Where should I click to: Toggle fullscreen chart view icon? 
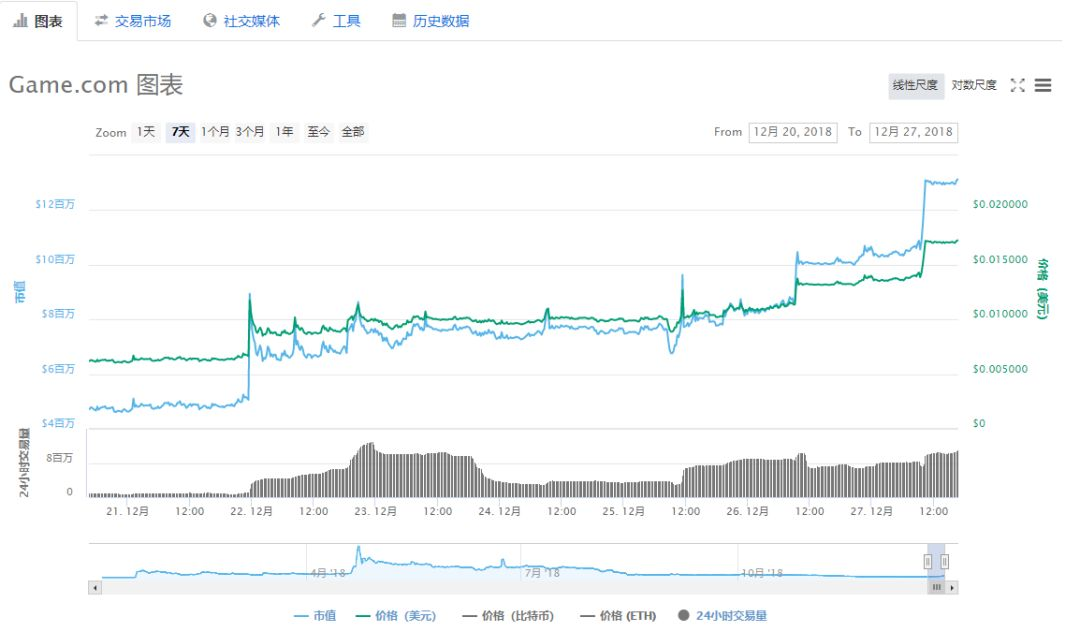click(x=1017, y=85)
